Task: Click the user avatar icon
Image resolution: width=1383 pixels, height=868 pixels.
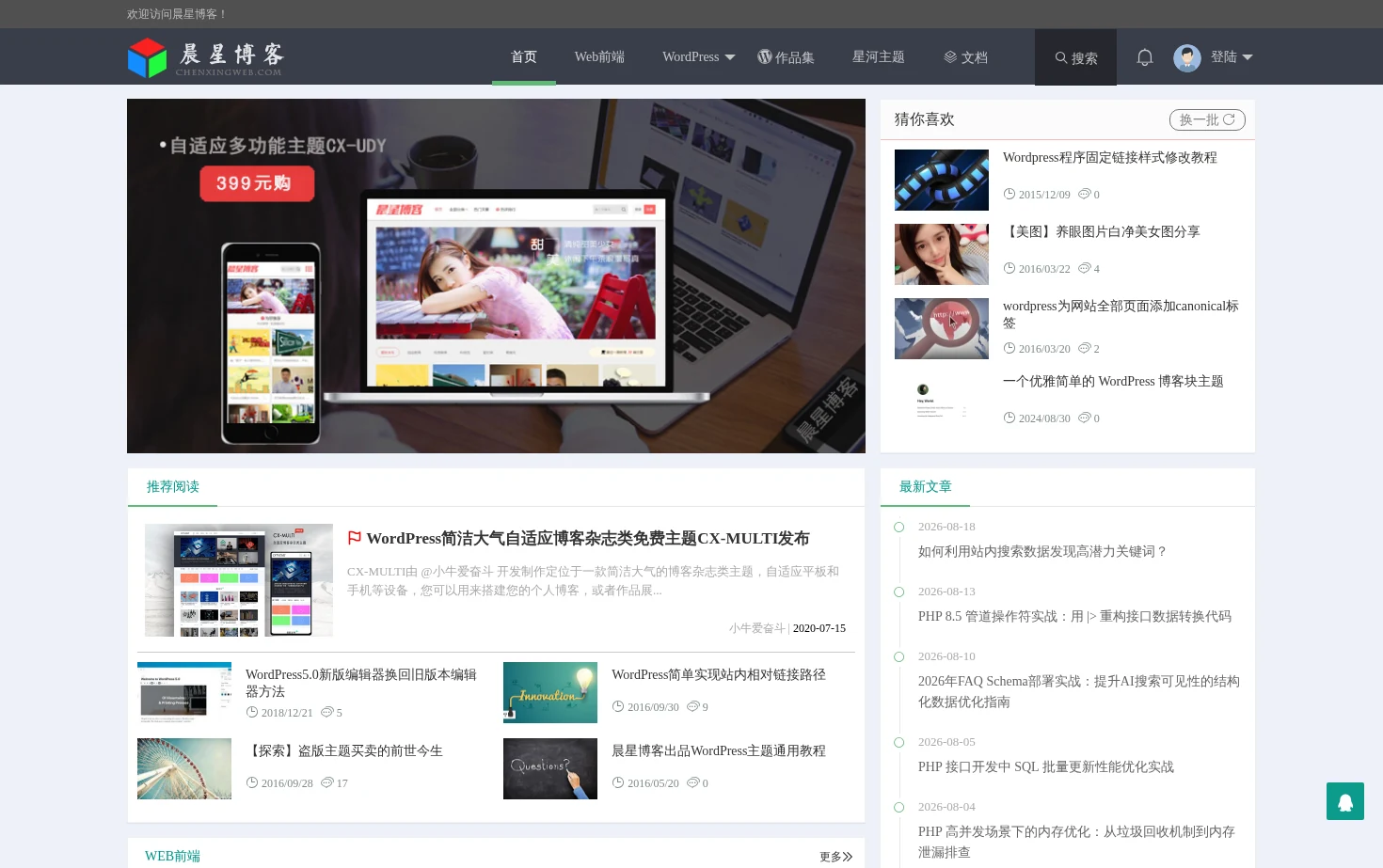Action: click(1187, 57)
